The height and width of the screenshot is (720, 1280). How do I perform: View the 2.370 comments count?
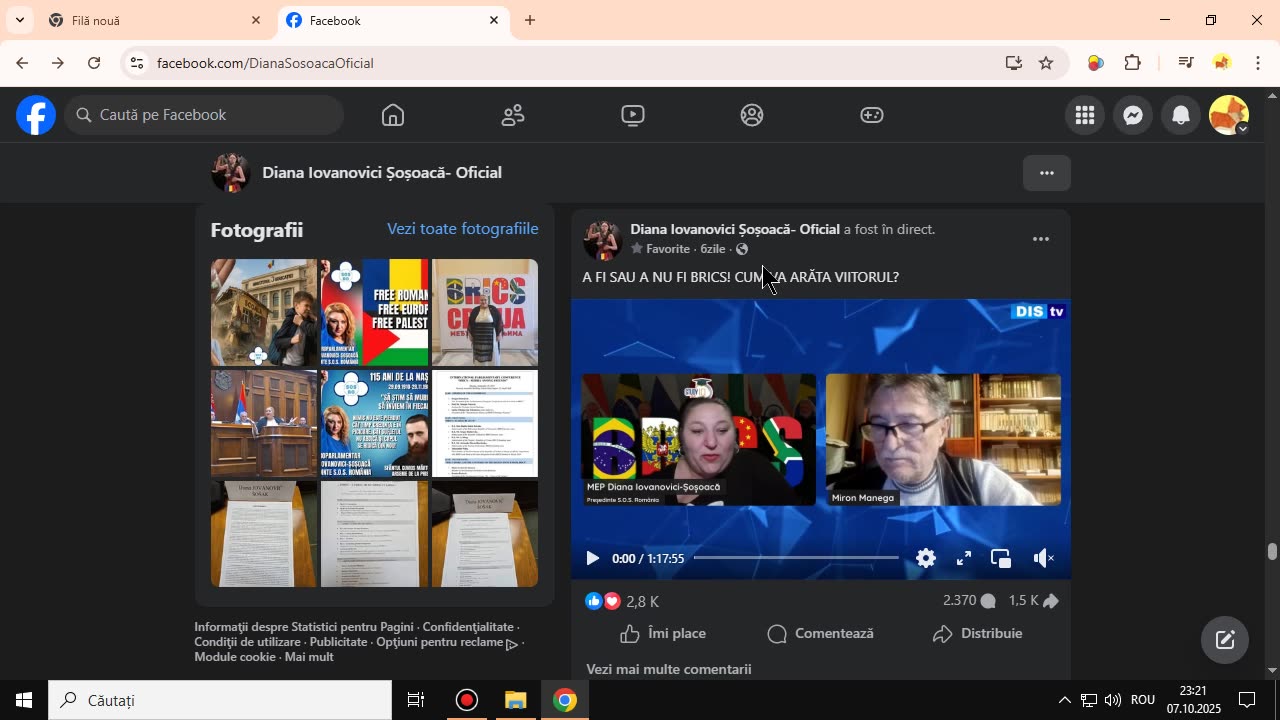click(969, 601)
